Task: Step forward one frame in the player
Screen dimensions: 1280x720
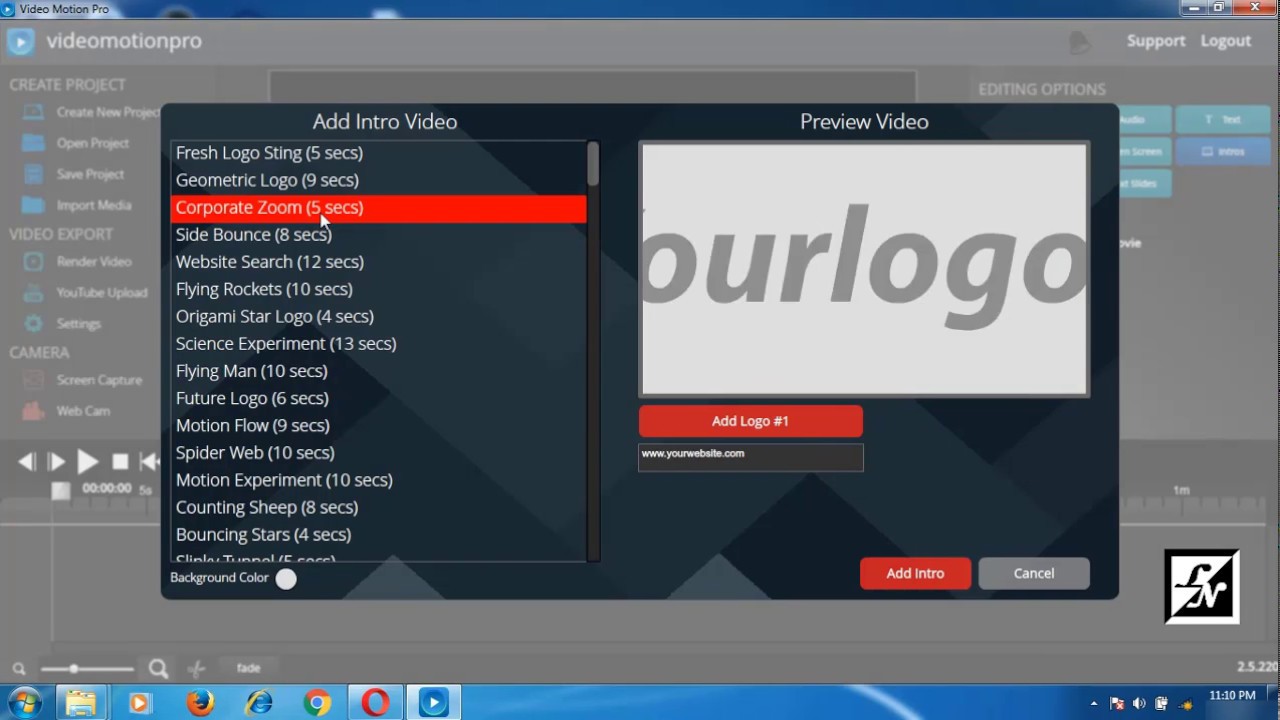Action: pyautogui.click(x=57, y=461)
